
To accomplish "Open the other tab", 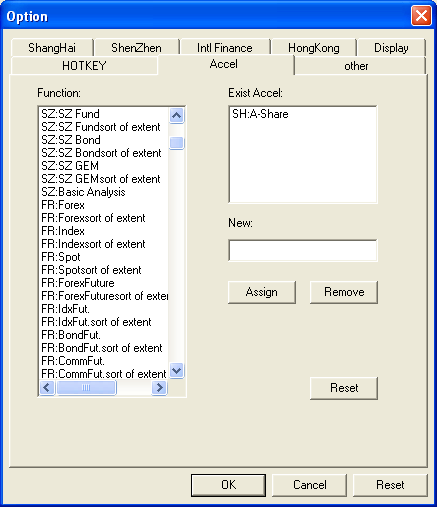I will point(356,66).
